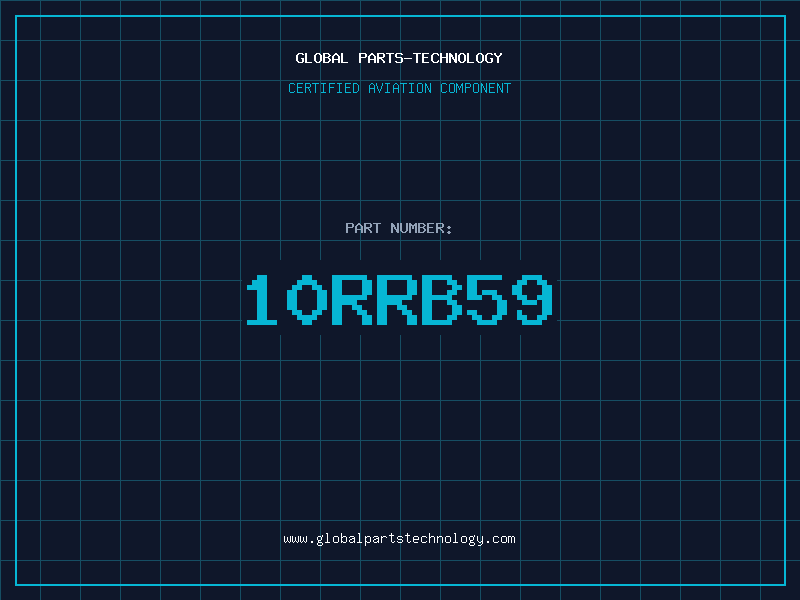The image size is (800, 600).
Task: Click the PART NUMBER: label
Action: coord(399,228)
